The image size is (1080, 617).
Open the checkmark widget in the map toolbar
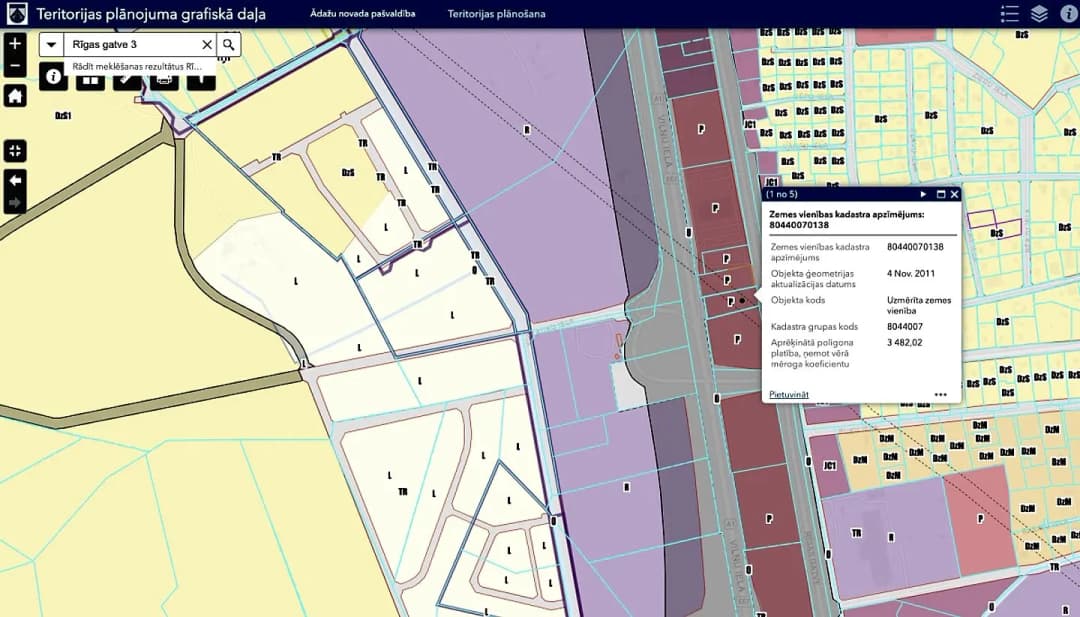(x=127, y=81)
